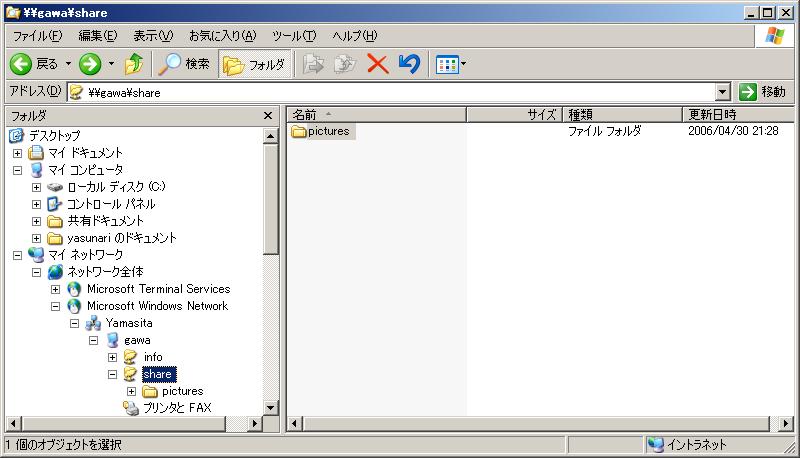Expand the マイ ドキュメント node
The width and height of the screenshot is (800, 458).
(17, 153)
